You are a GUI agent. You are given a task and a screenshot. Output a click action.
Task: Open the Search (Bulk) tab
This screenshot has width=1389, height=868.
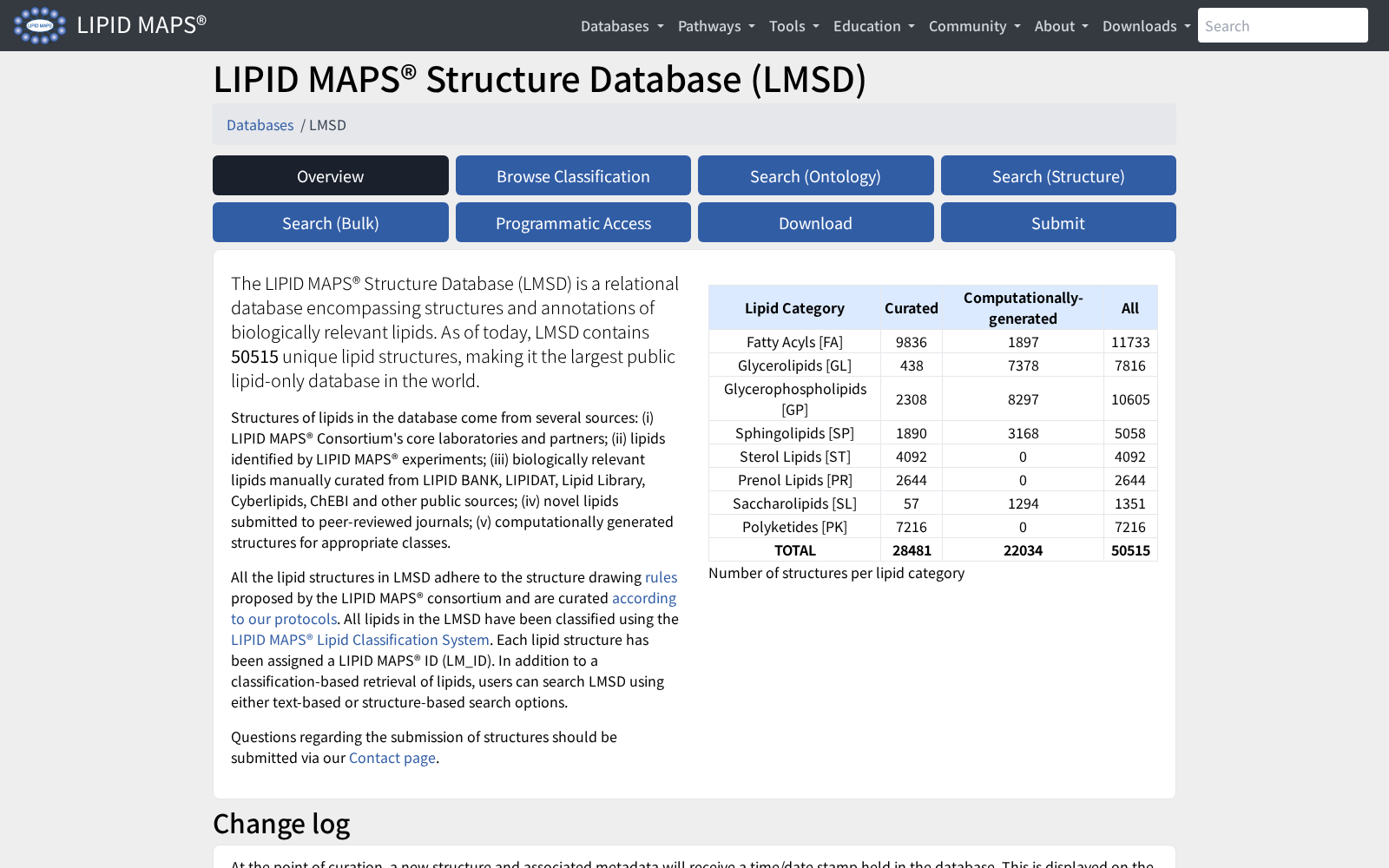coord(331,222)
